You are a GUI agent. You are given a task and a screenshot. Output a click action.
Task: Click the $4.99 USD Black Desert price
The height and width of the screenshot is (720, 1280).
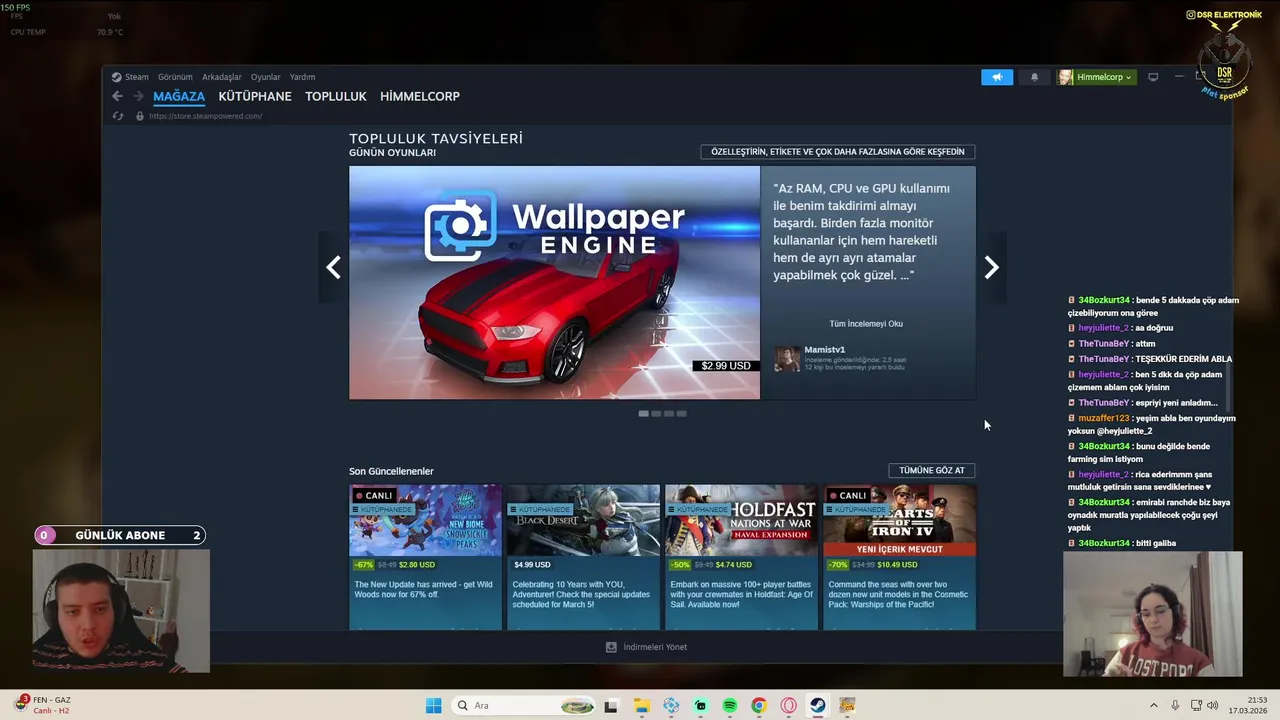tap(532, 565)
